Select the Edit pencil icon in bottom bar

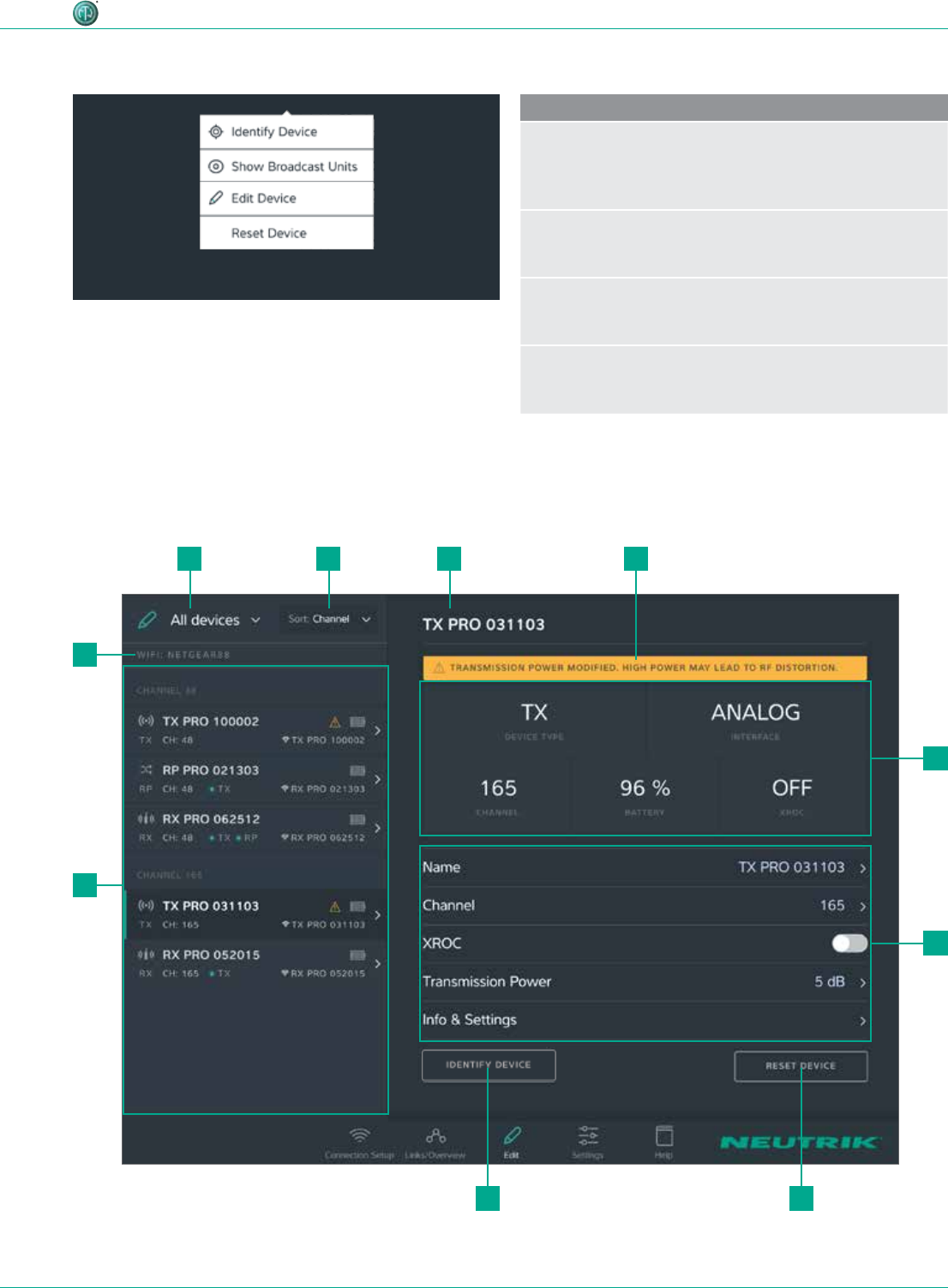pos(512,1136)
